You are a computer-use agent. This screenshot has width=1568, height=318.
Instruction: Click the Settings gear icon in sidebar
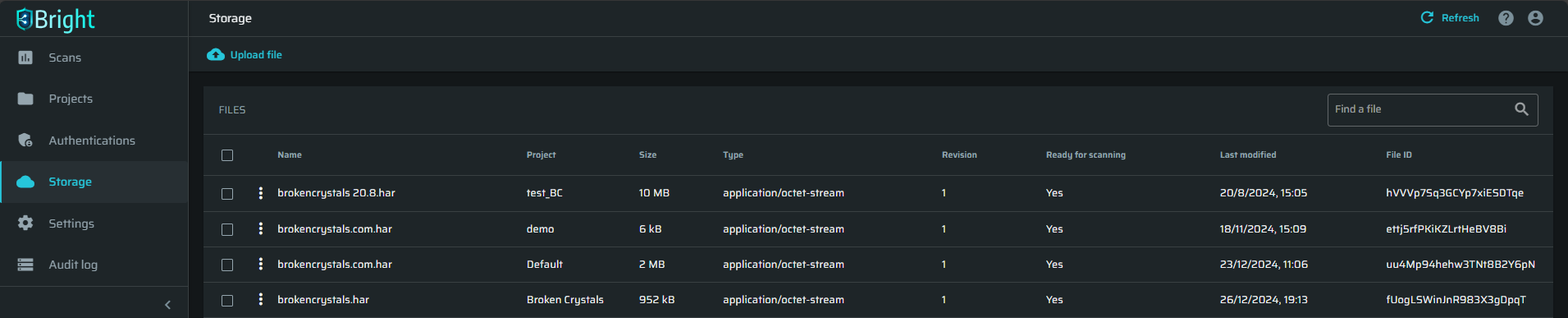[x=25, y=223]
